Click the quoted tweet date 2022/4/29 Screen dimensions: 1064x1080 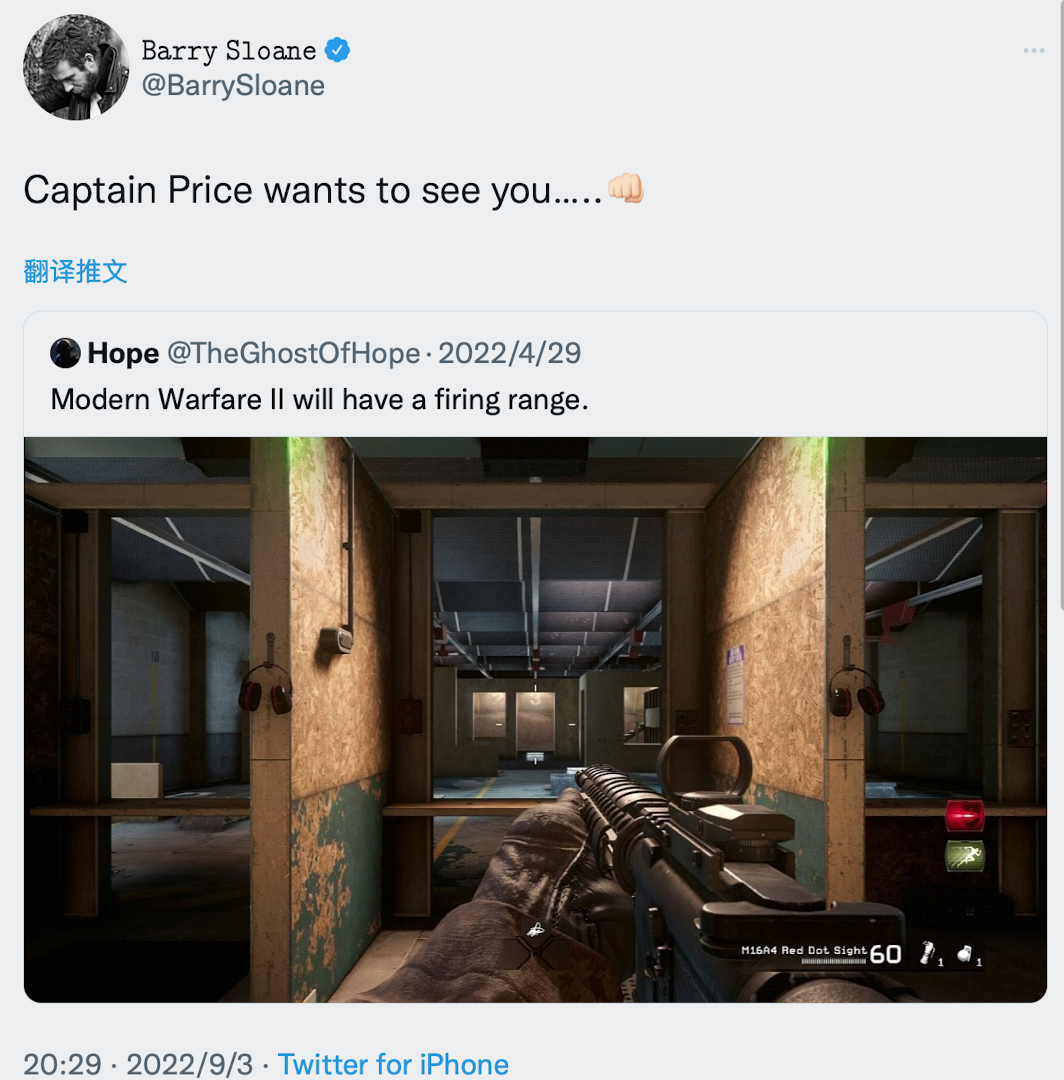tap(509, 353)
